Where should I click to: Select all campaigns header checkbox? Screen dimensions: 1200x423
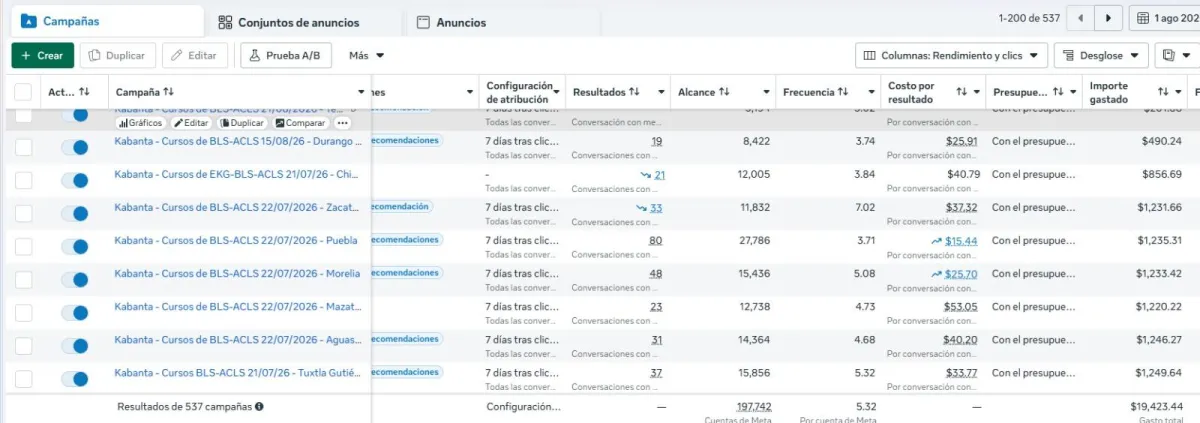pos(23,92)
